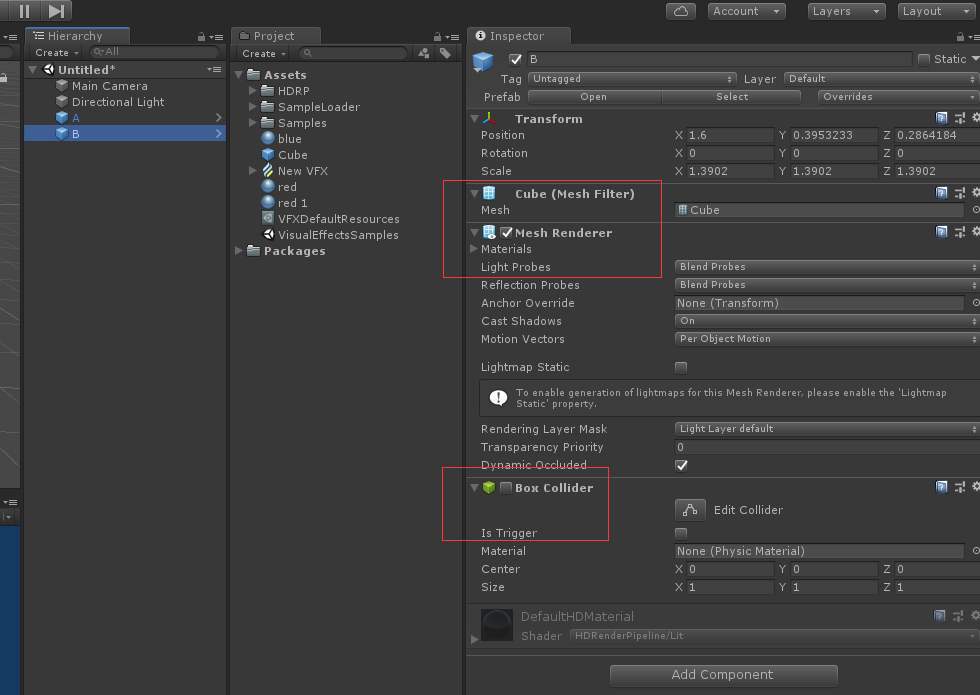Open the Transform component settings gear
Image resolution: width=980 pixels, height=695 pixels.
976,117
